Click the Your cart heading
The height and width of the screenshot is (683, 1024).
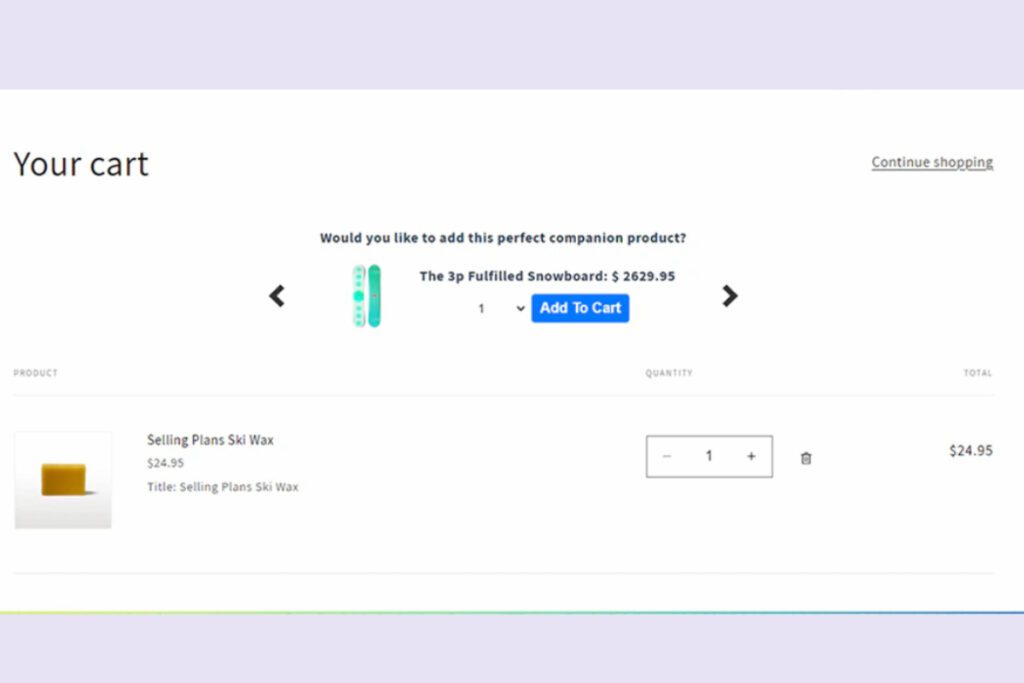(81, 164)
